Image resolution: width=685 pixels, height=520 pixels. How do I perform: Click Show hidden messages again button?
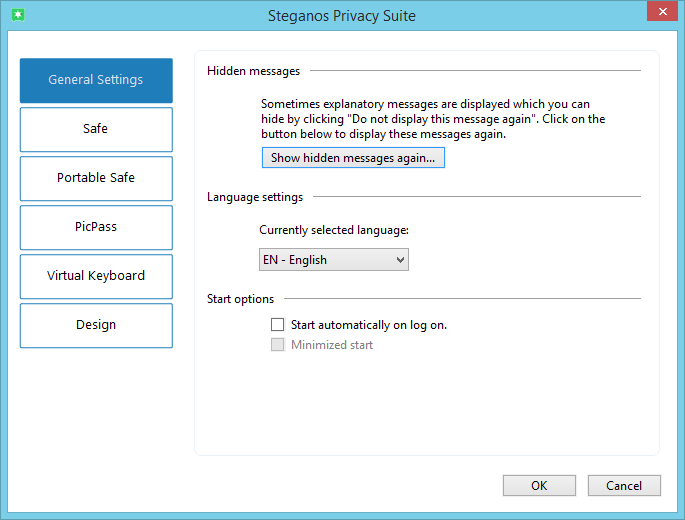(352, 158)
